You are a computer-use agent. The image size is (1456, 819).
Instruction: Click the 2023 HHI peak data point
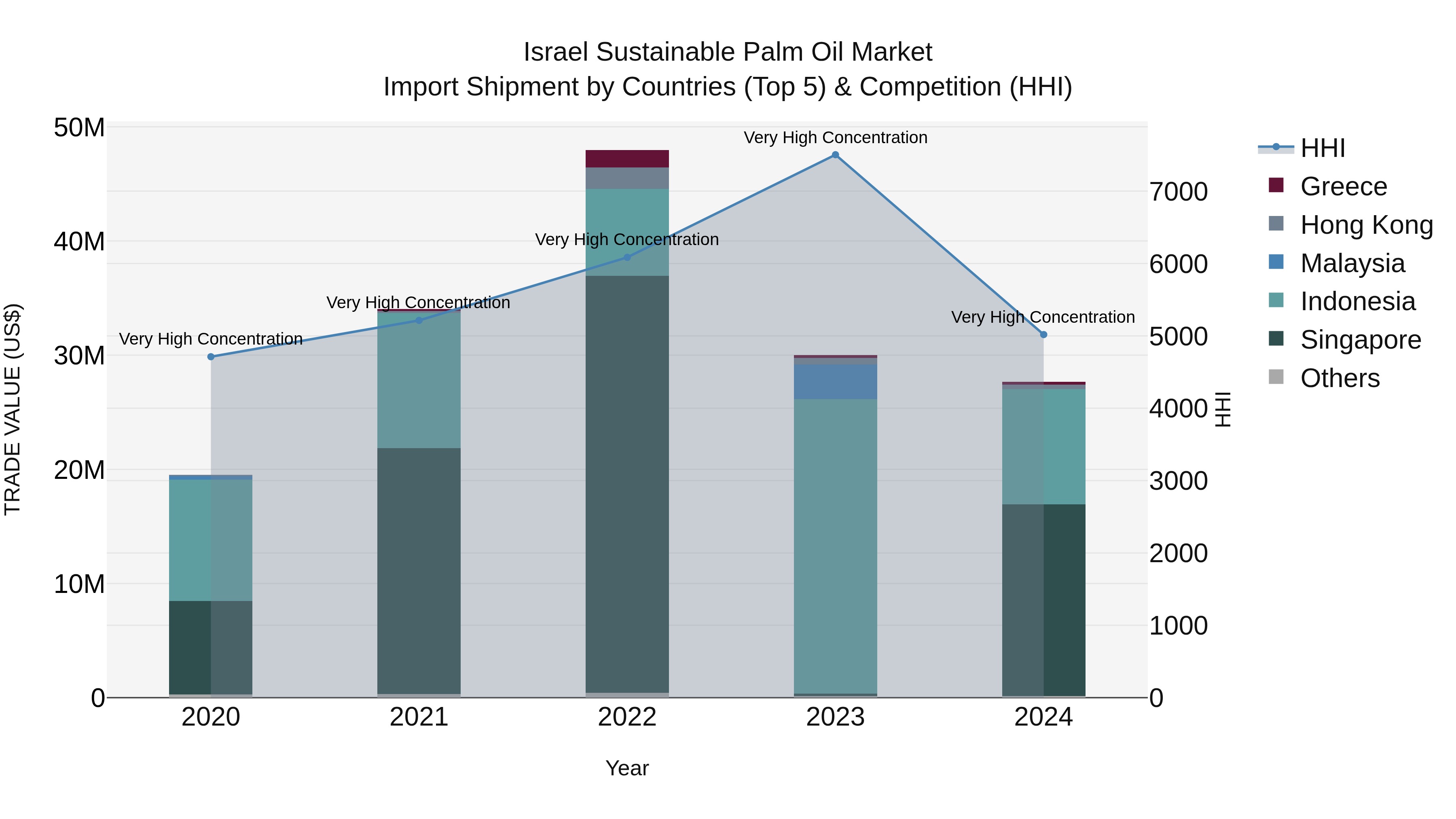pos(836,155)
